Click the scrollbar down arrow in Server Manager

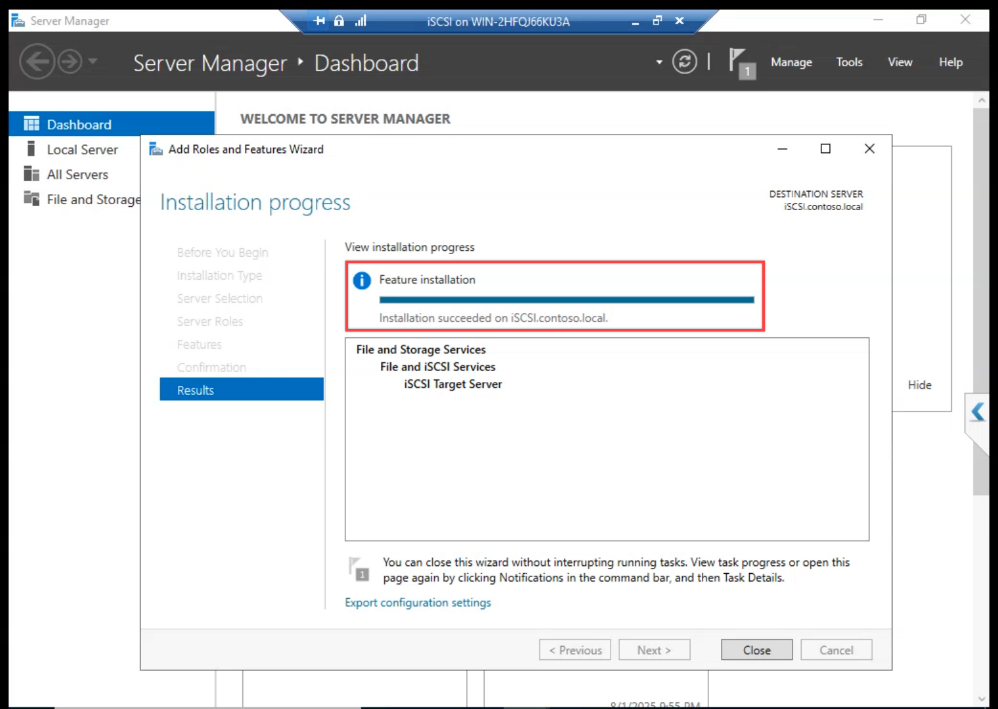point(981,699)
